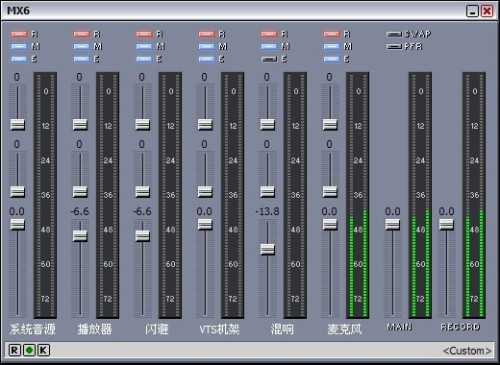500x365 pixels.
Task: Click the 播放器 main fader at -6.6
Action: (80, 236)
